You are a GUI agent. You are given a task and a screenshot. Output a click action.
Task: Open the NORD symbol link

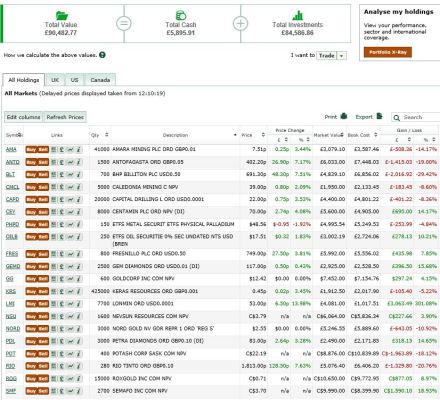tap(13, 329)
